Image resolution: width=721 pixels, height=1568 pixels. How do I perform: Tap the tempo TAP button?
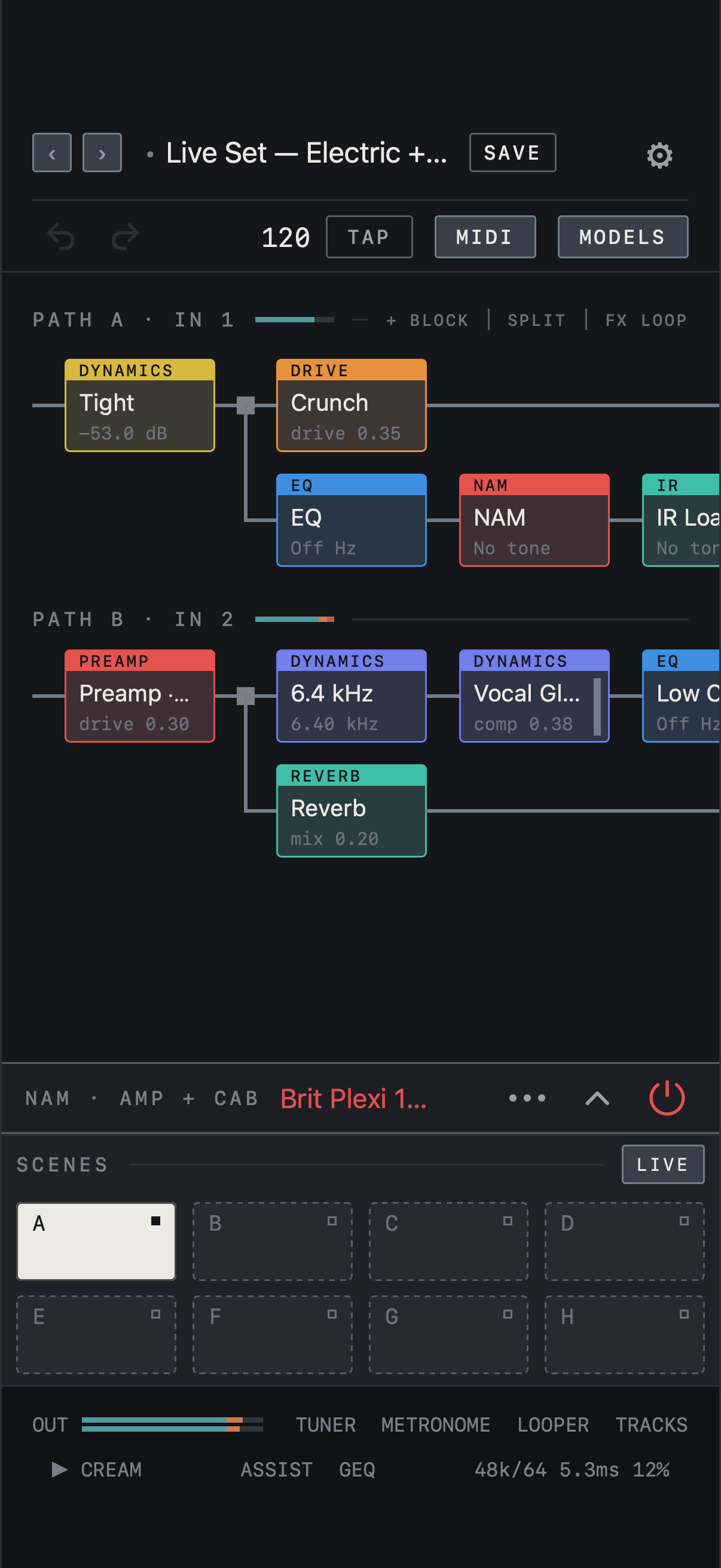(369, 237)
